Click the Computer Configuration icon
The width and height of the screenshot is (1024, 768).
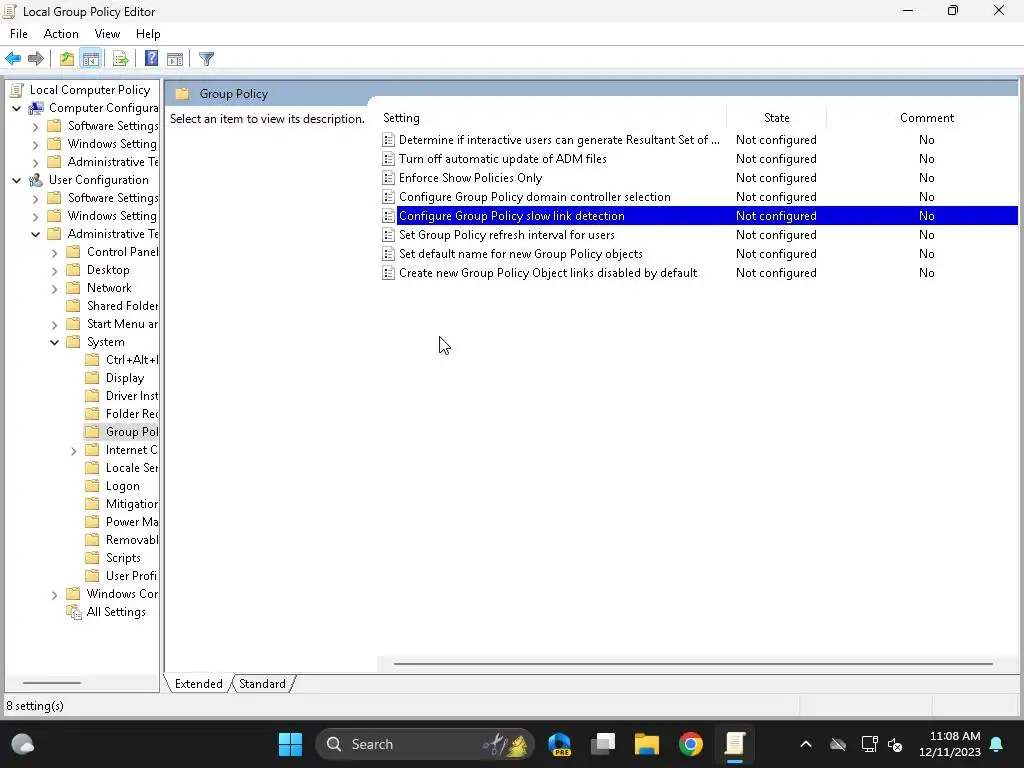[37, 108]
